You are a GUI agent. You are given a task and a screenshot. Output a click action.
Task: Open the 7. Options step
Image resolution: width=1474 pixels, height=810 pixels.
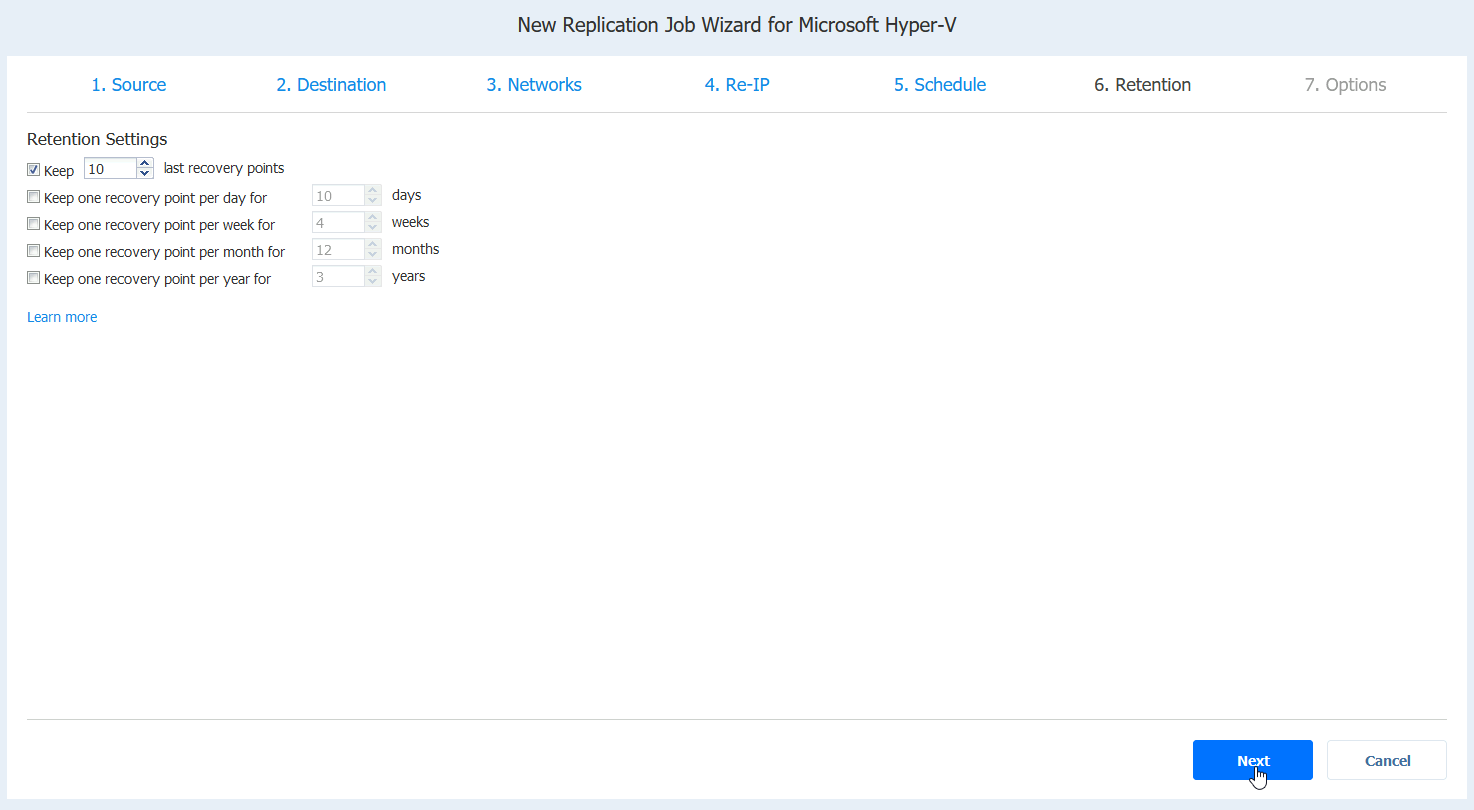click(1345, 85)
